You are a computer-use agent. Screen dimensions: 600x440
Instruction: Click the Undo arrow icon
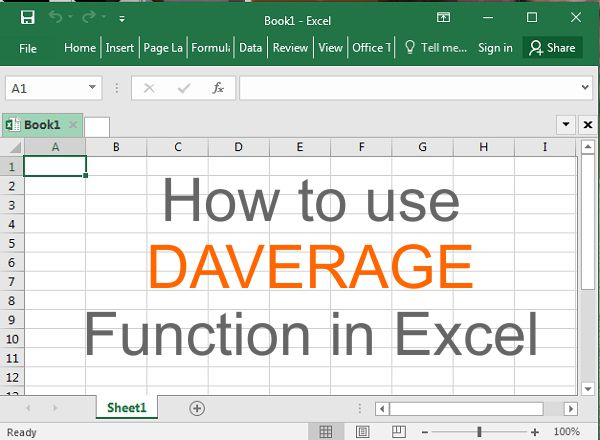click(x=56, y=17)
